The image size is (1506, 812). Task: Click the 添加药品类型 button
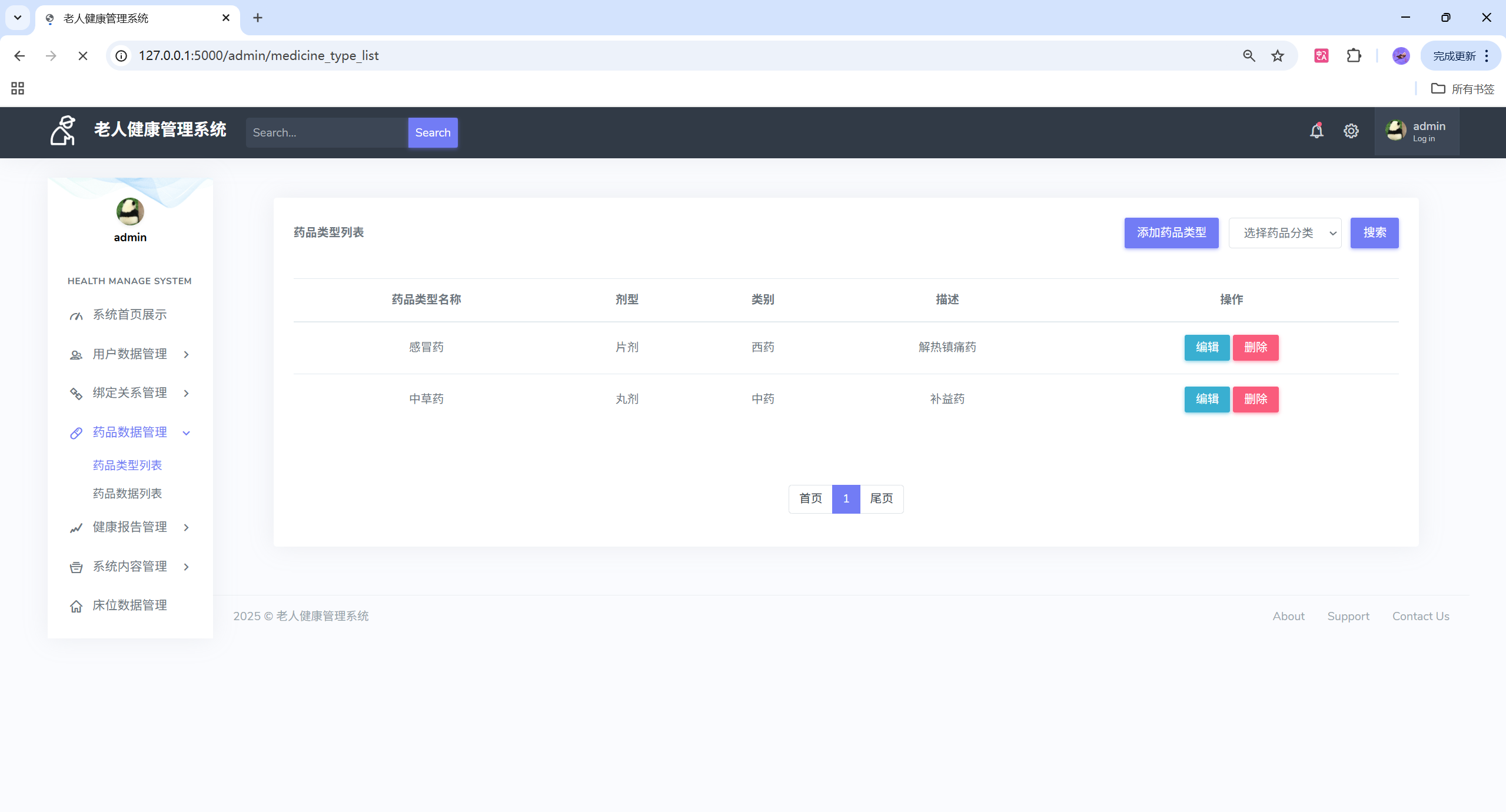[1171, 233]
